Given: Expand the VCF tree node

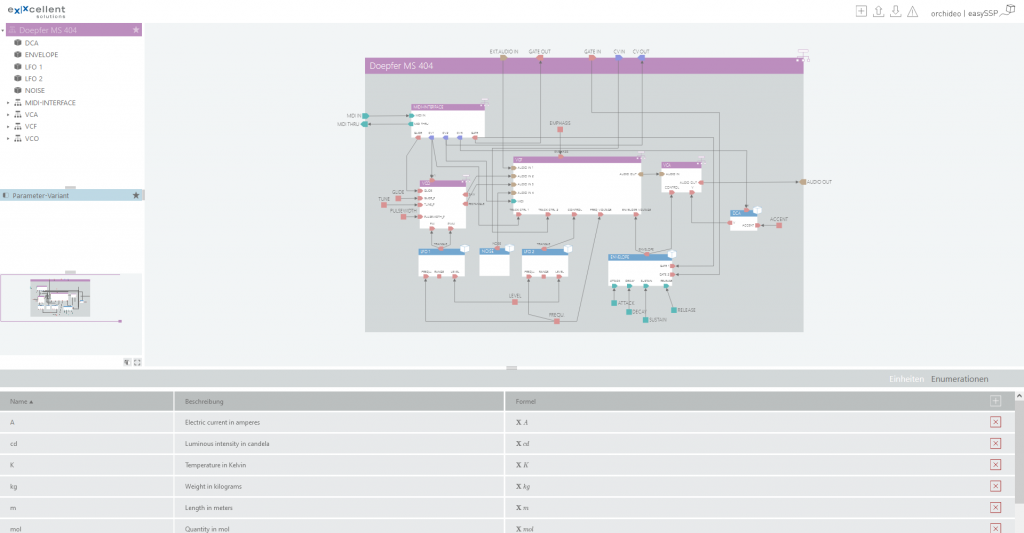Looking at the screenshot, I should click(x=8, y=127).
